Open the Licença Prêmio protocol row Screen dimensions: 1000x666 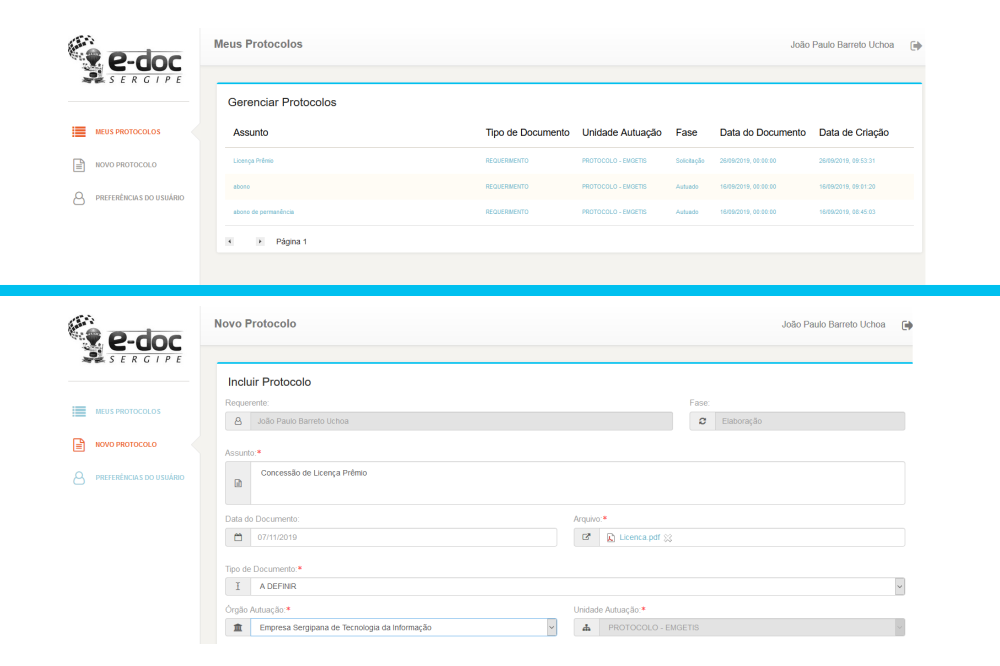tap(253, 161)
